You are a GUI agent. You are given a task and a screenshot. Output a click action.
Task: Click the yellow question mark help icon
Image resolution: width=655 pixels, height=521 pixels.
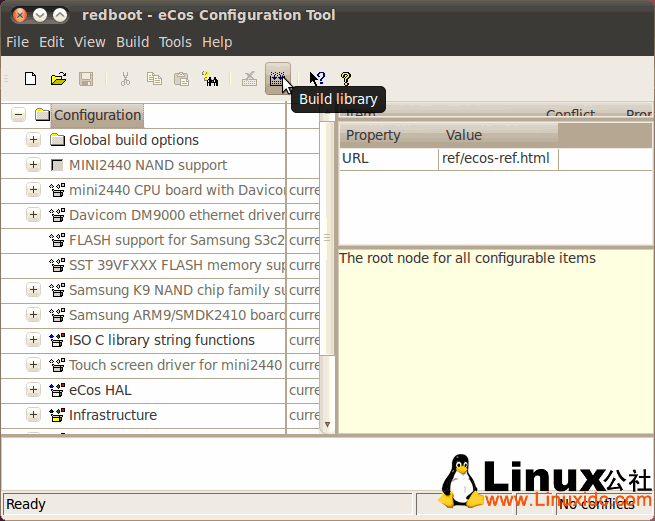[x=346, y=79]
